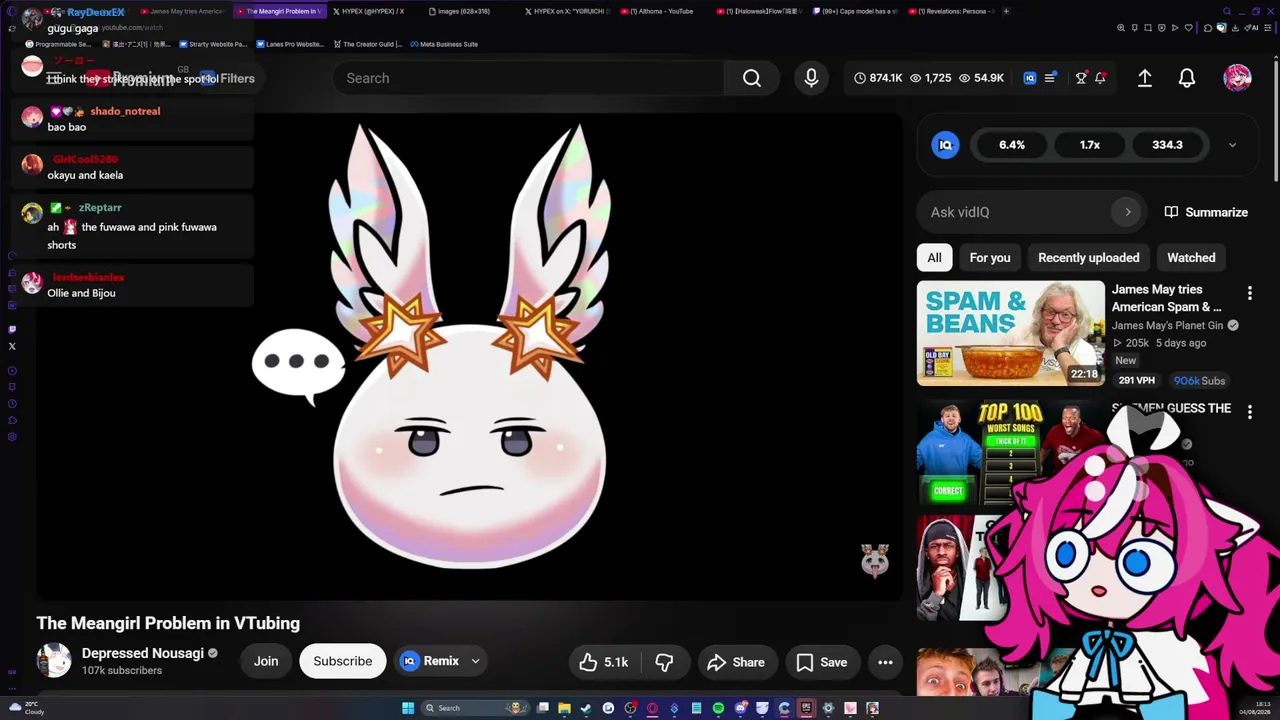The width and height of the screenshot is (1280, 720).
Task: Expand the vidIQ stats panel chevron
Action: [x=1232, y=145]
